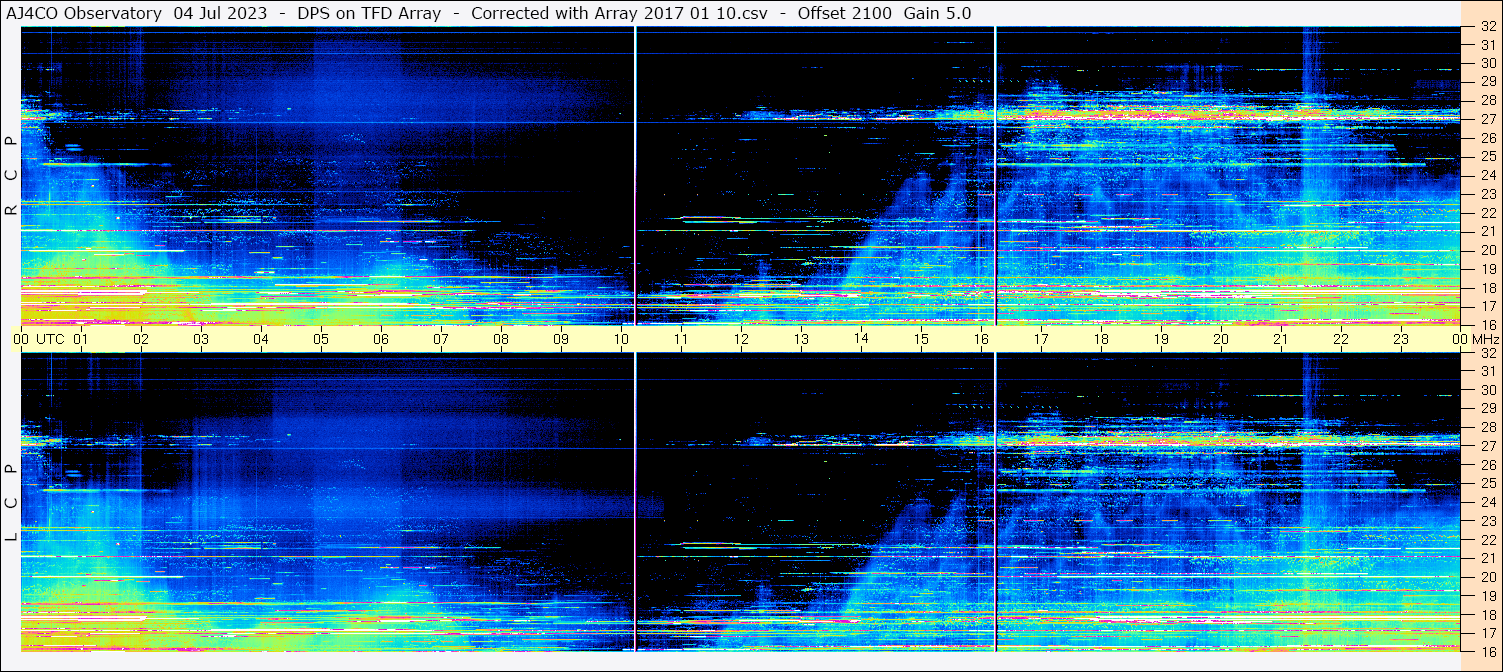
Task: Select 'Corrected with Array 2017 01 10.csv' text
Action: pyautogui.click(x=618, y=13)
